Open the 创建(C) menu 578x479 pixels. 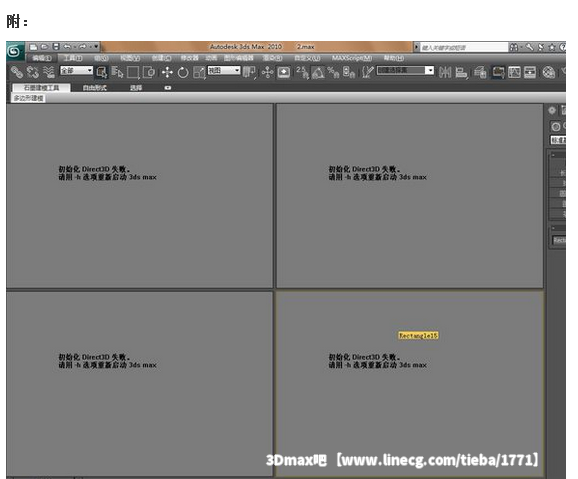point(161,58)
